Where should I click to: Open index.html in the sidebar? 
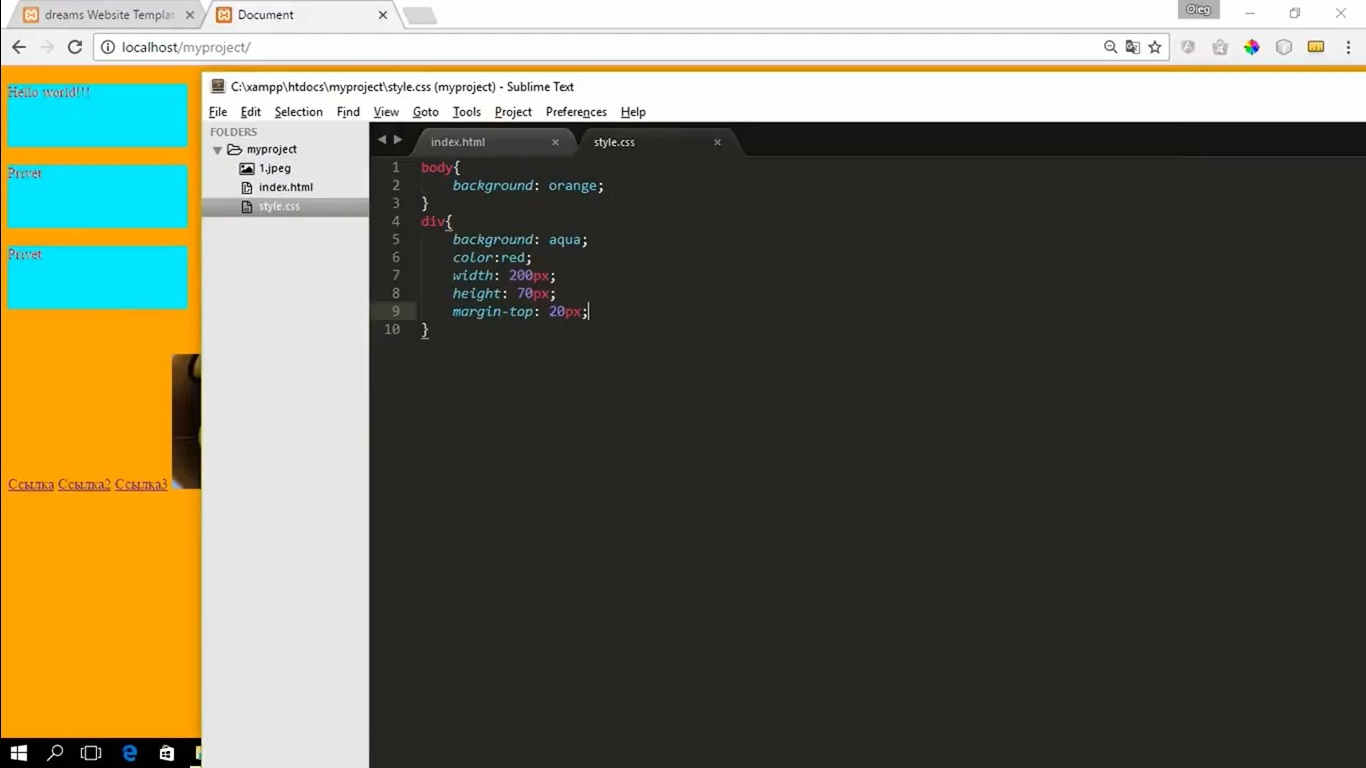pos(286,187)
